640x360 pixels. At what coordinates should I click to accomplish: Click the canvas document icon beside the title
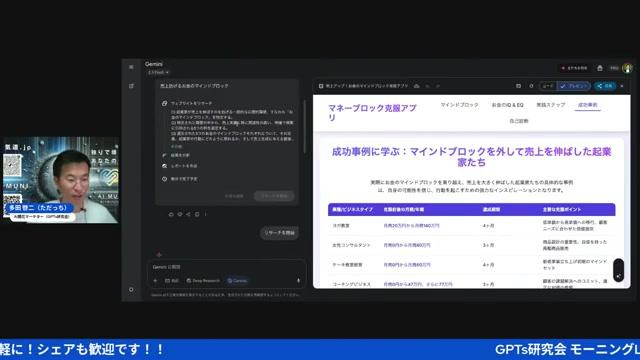click(x=321, y=86)
